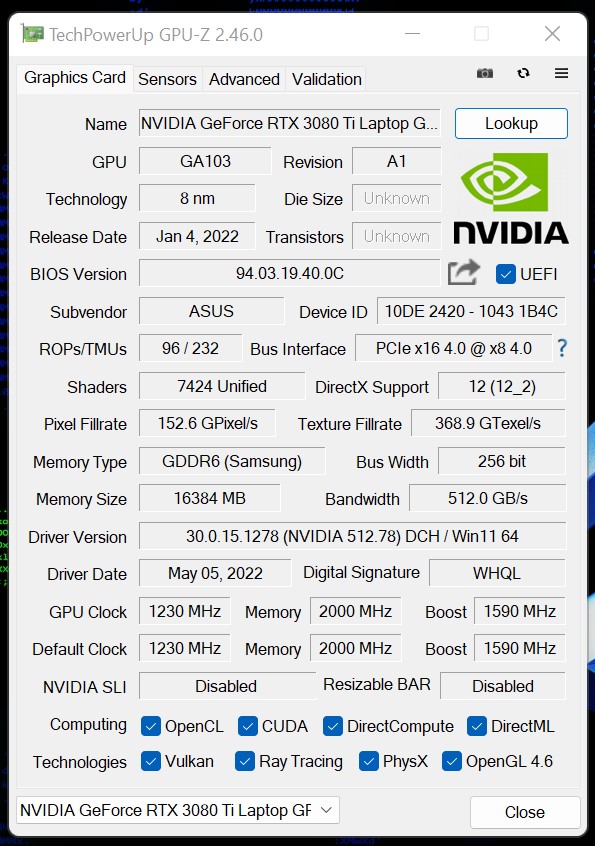Click the refresh icon in the toolbar

pyautogui.click(x=523, y=73)
